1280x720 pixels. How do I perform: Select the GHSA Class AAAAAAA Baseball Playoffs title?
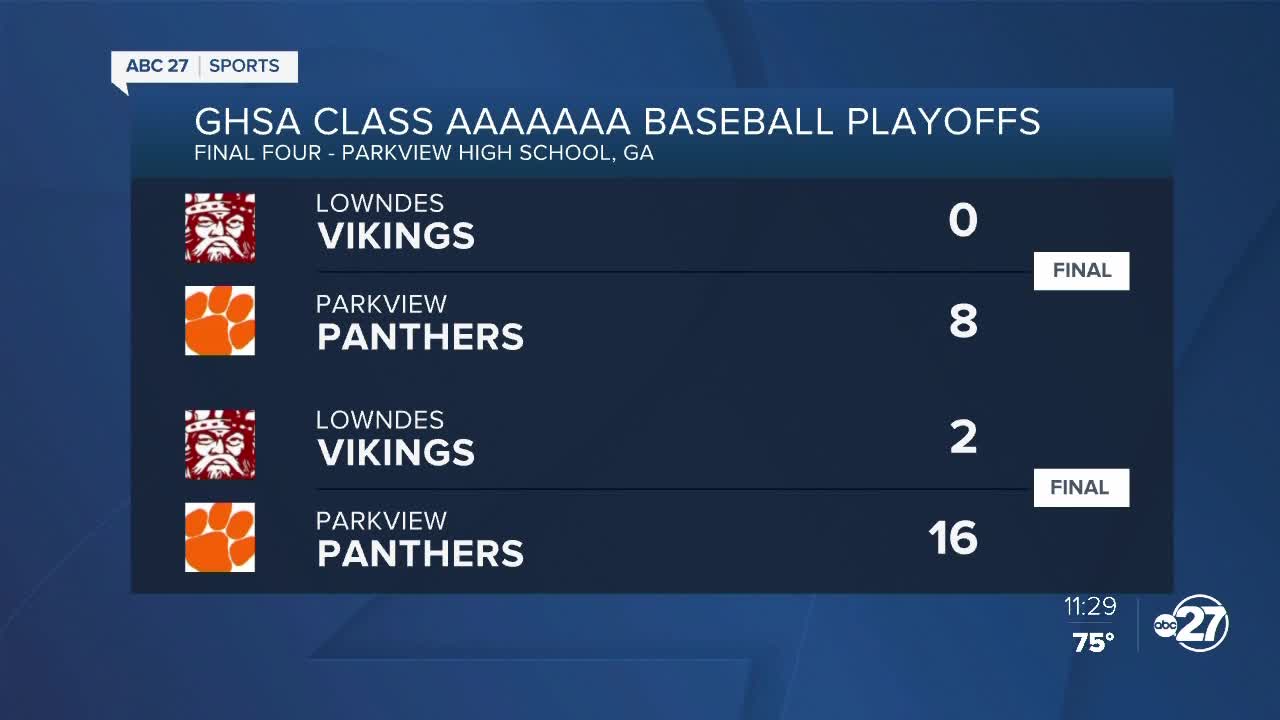(x=617, y=121)
